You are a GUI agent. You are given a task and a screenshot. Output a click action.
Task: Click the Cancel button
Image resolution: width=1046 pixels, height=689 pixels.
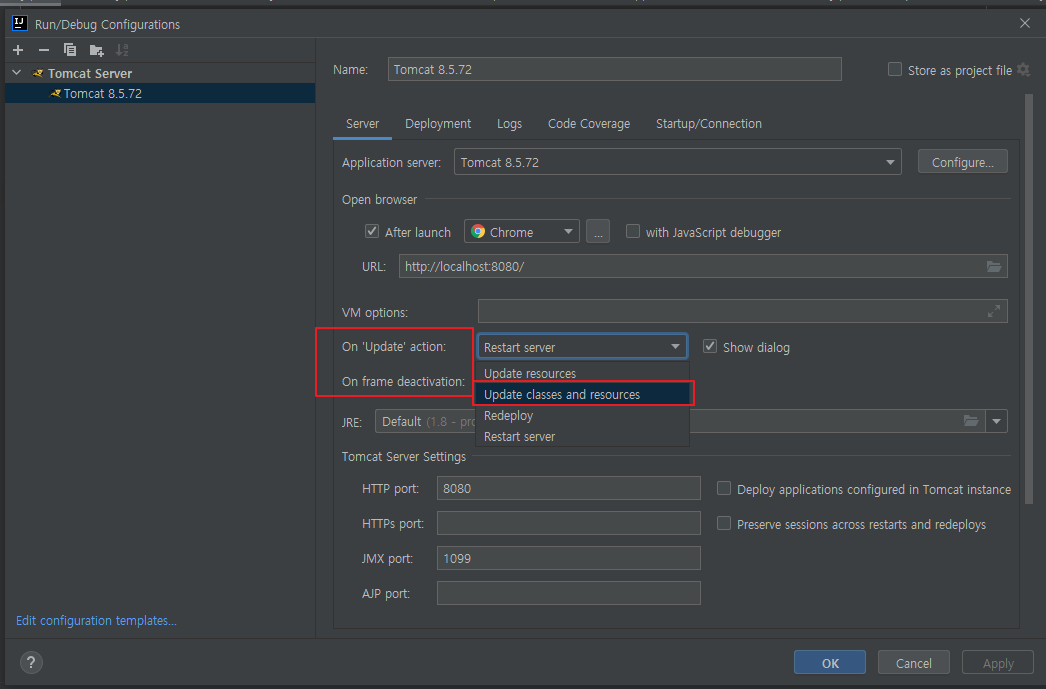[913, 663]
